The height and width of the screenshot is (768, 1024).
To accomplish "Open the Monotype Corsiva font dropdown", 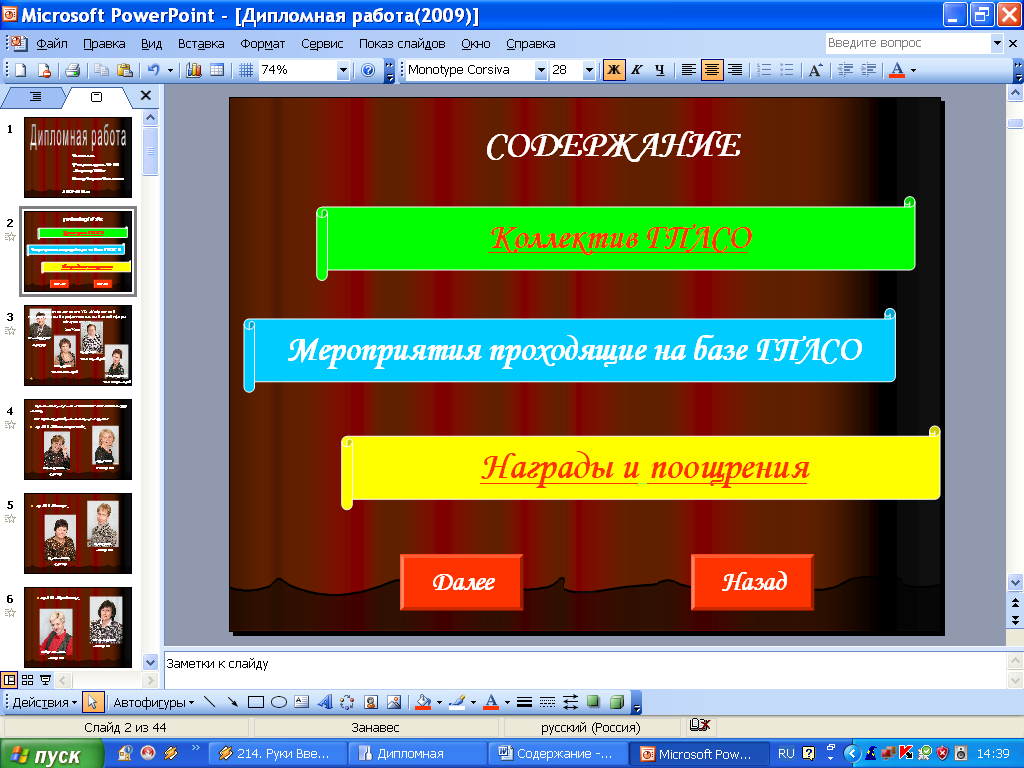I will pyautogui.click(x=541, y=70).
